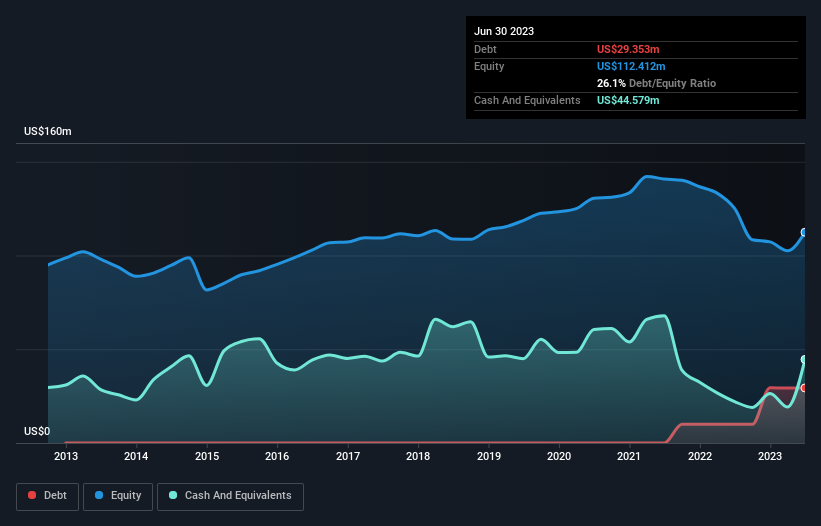Click the 2015 x-axis label
The width and height of the screenshot is (821, 526).
[x=207, y=456]
